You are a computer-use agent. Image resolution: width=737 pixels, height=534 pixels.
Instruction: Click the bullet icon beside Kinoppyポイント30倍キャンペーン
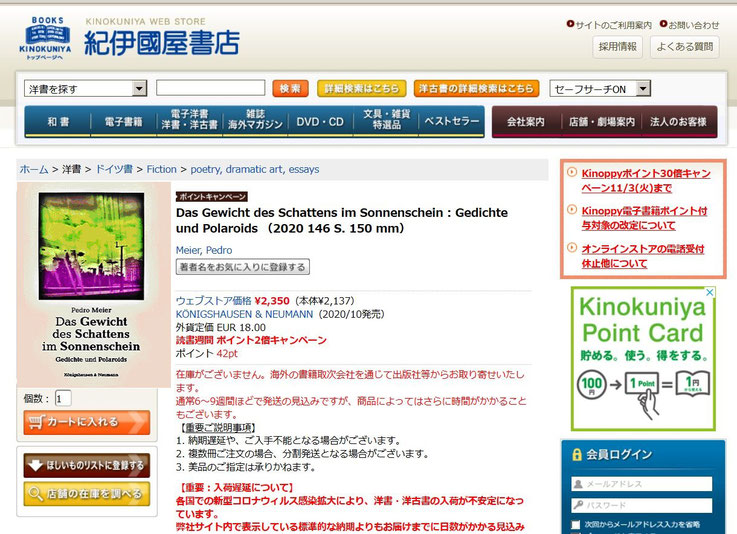click(x=572, y=173)
